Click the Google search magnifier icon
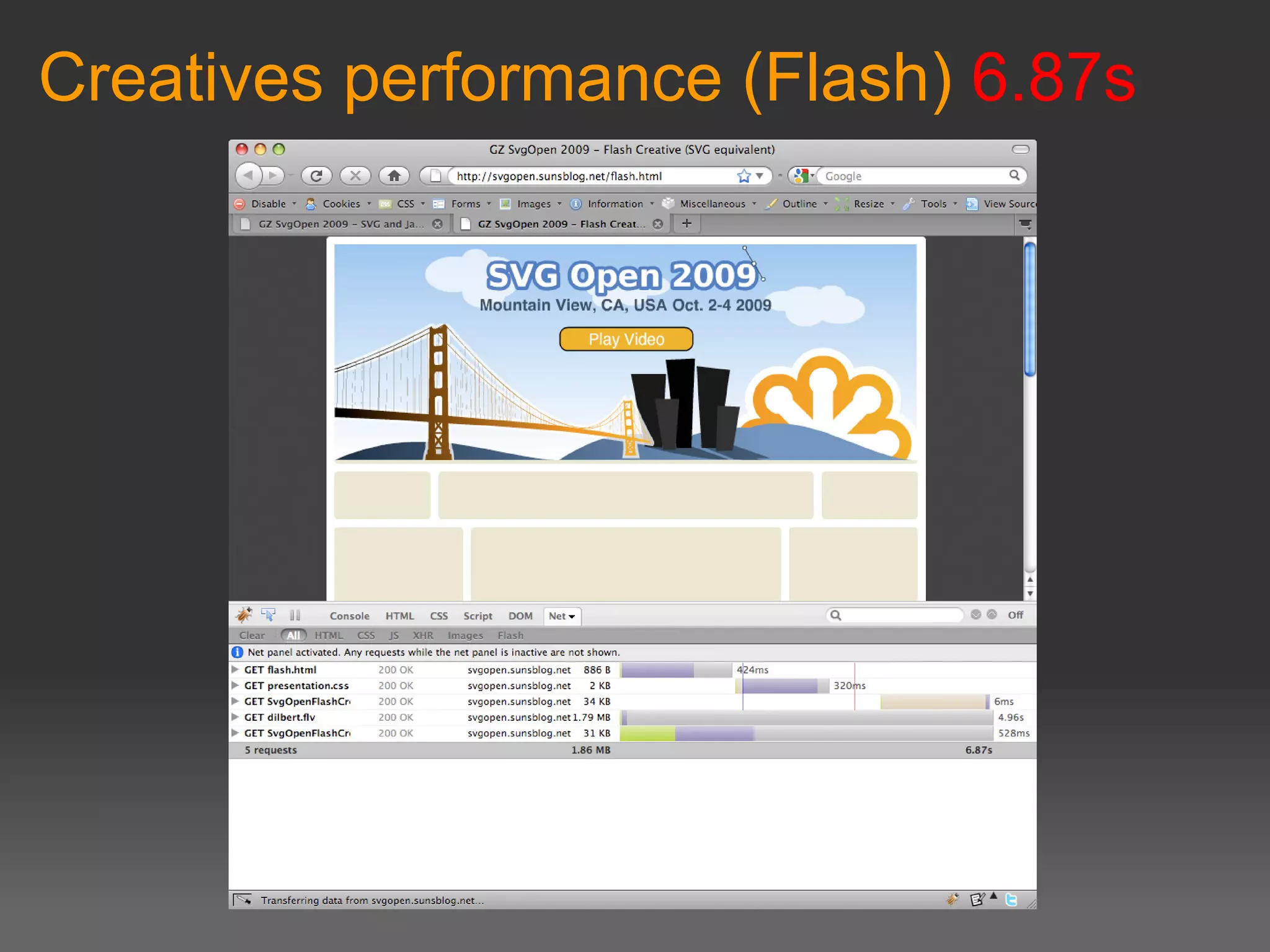1270x952 pixels. 1015,175
